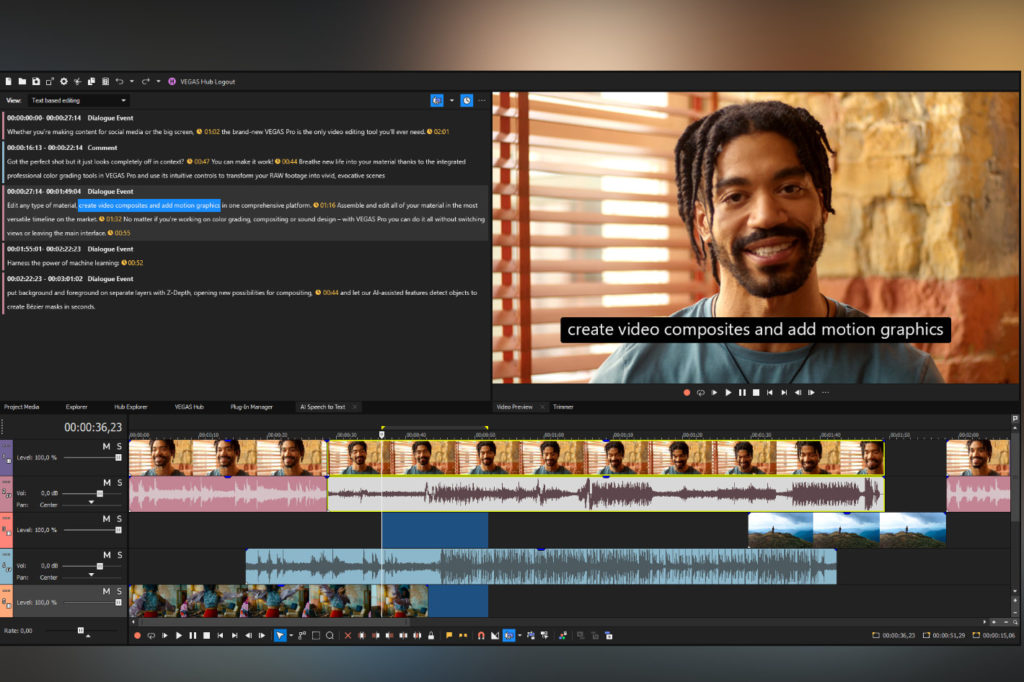Switch to the Project Media tab
The width and height of the screenshot is (1024, 682).
pos(22,407)
